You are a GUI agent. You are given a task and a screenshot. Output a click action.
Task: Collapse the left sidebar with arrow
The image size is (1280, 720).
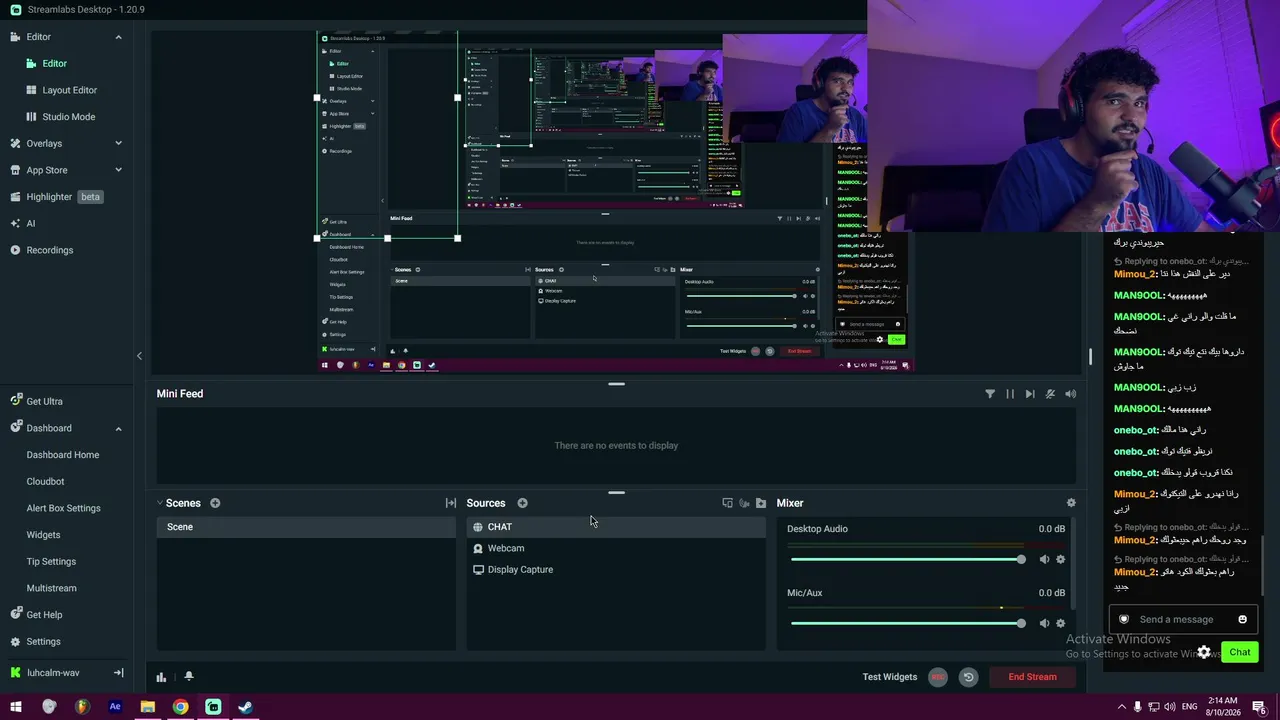(x=139, y=356)
